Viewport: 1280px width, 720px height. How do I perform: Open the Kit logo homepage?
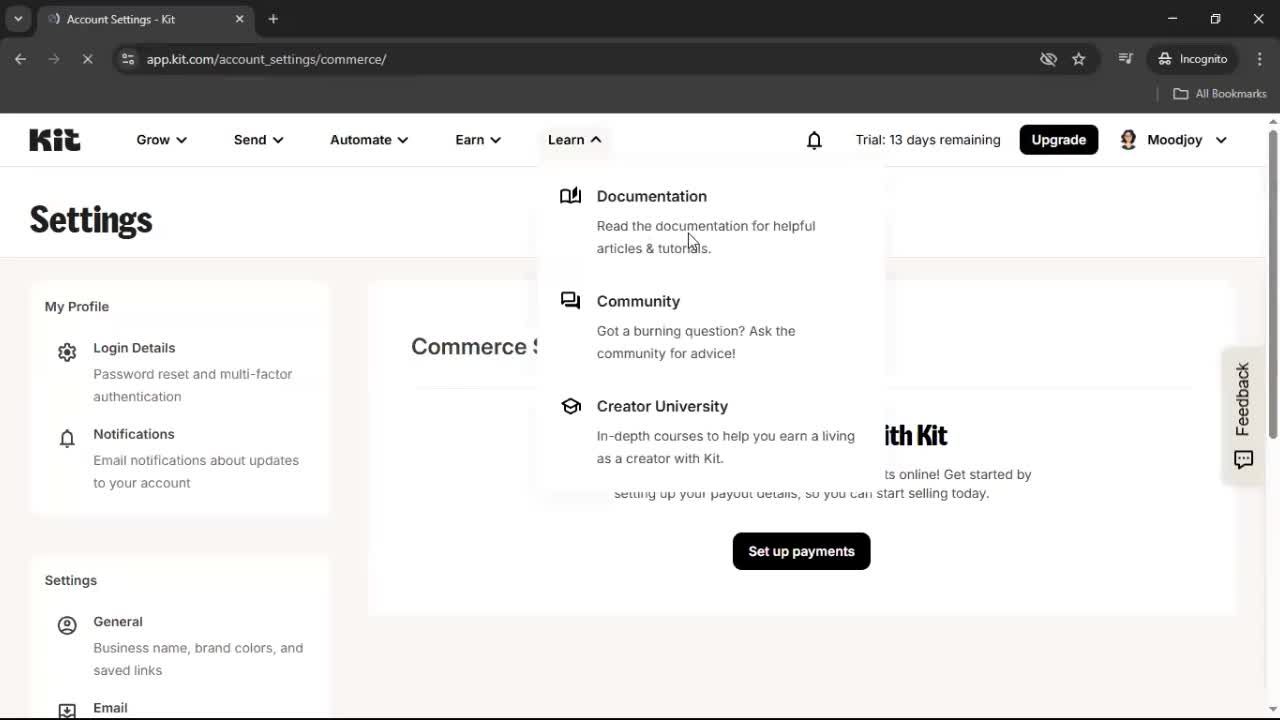coord(54,140)
